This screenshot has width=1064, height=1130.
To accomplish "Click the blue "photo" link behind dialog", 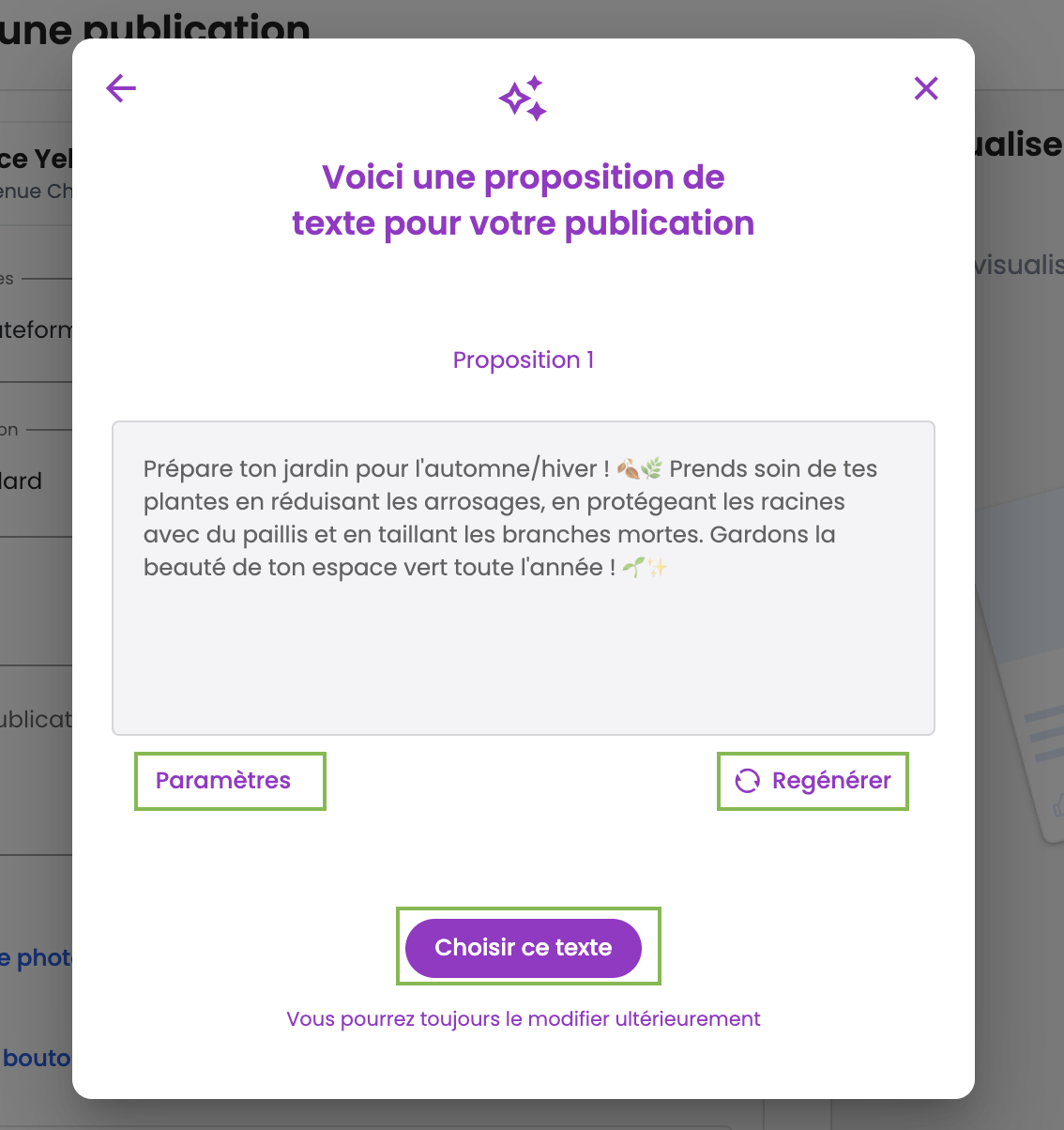I will (x=36, y=958).
